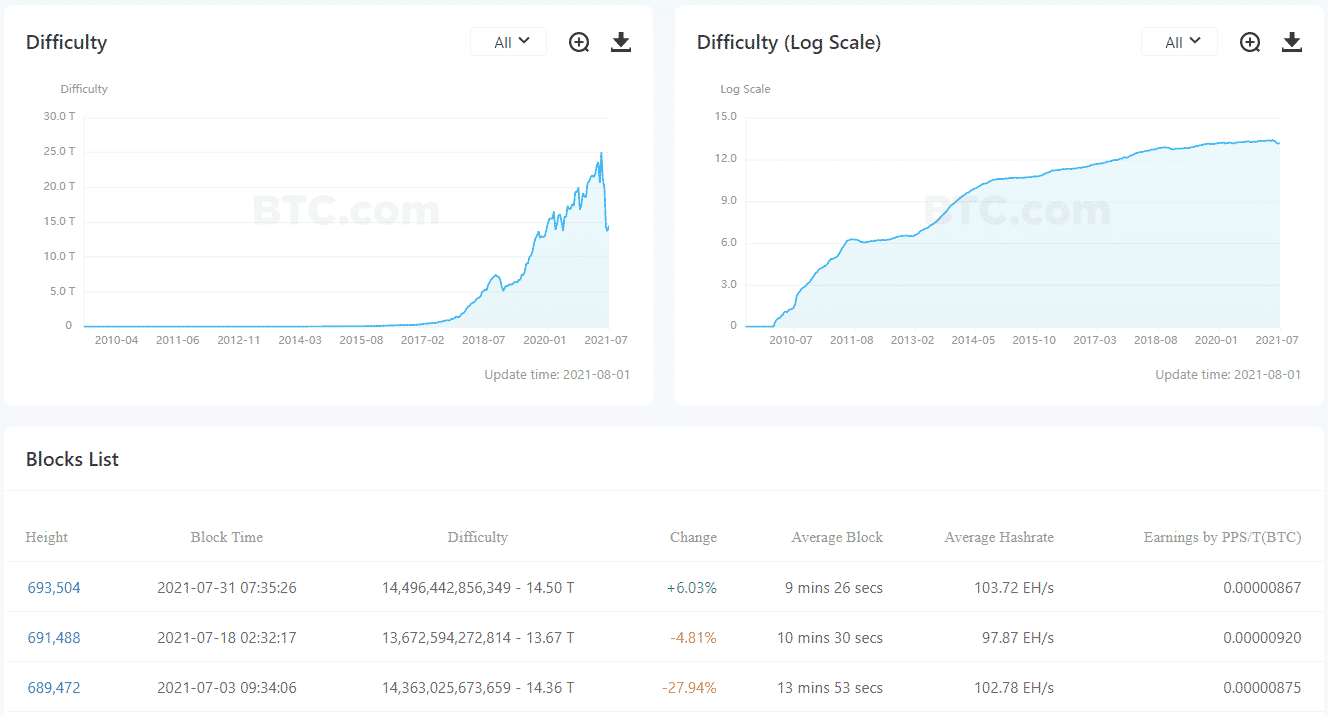Click the Average Hashrate column header

[999, 537]
